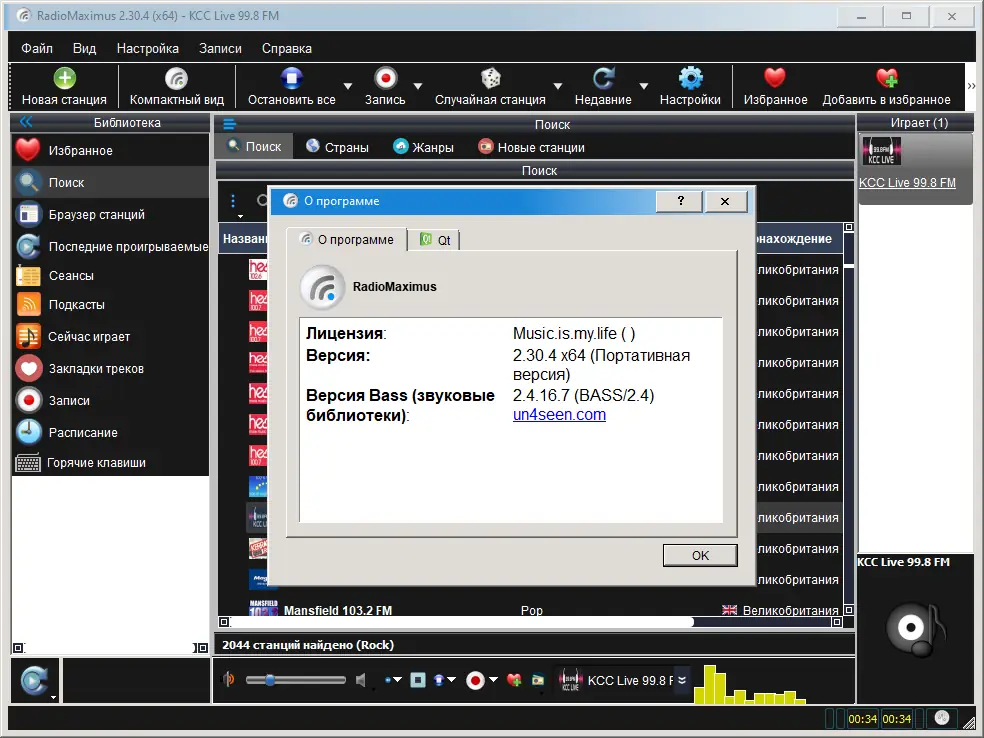
Task: Open the Справка menu
Action: pos(286,48)
